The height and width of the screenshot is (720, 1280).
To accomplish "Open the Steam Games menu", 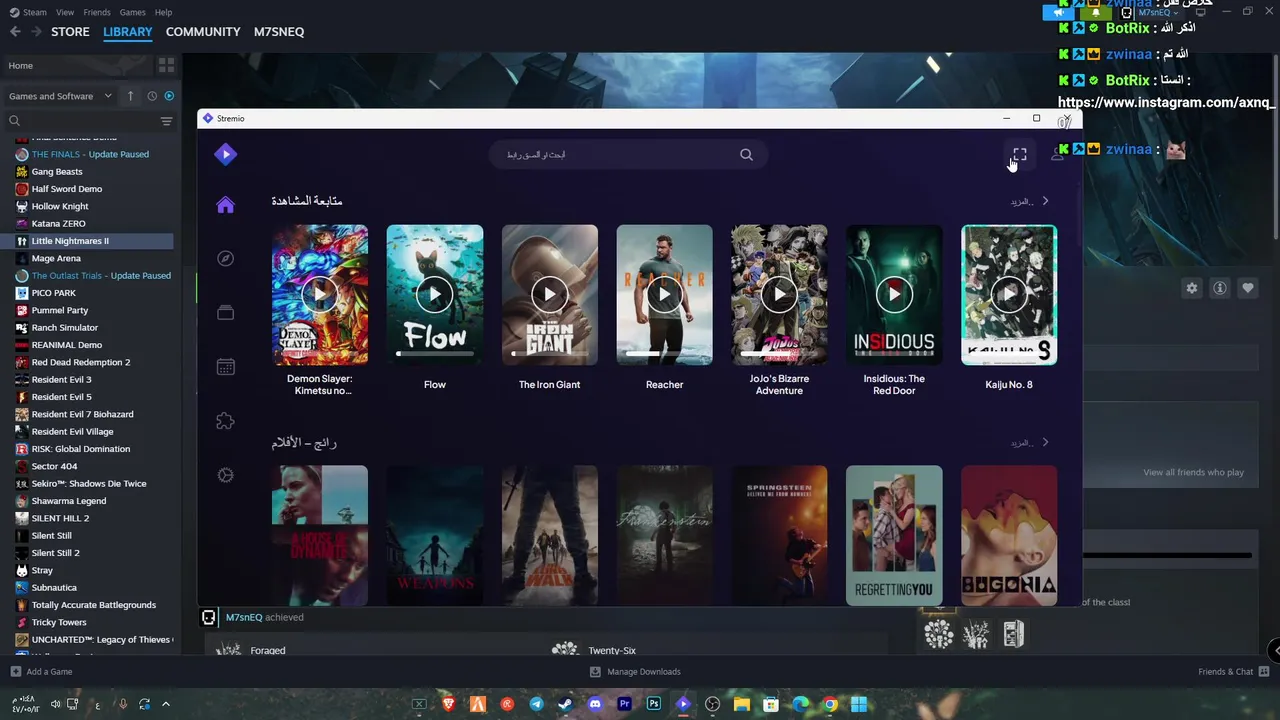I will 132,12.
